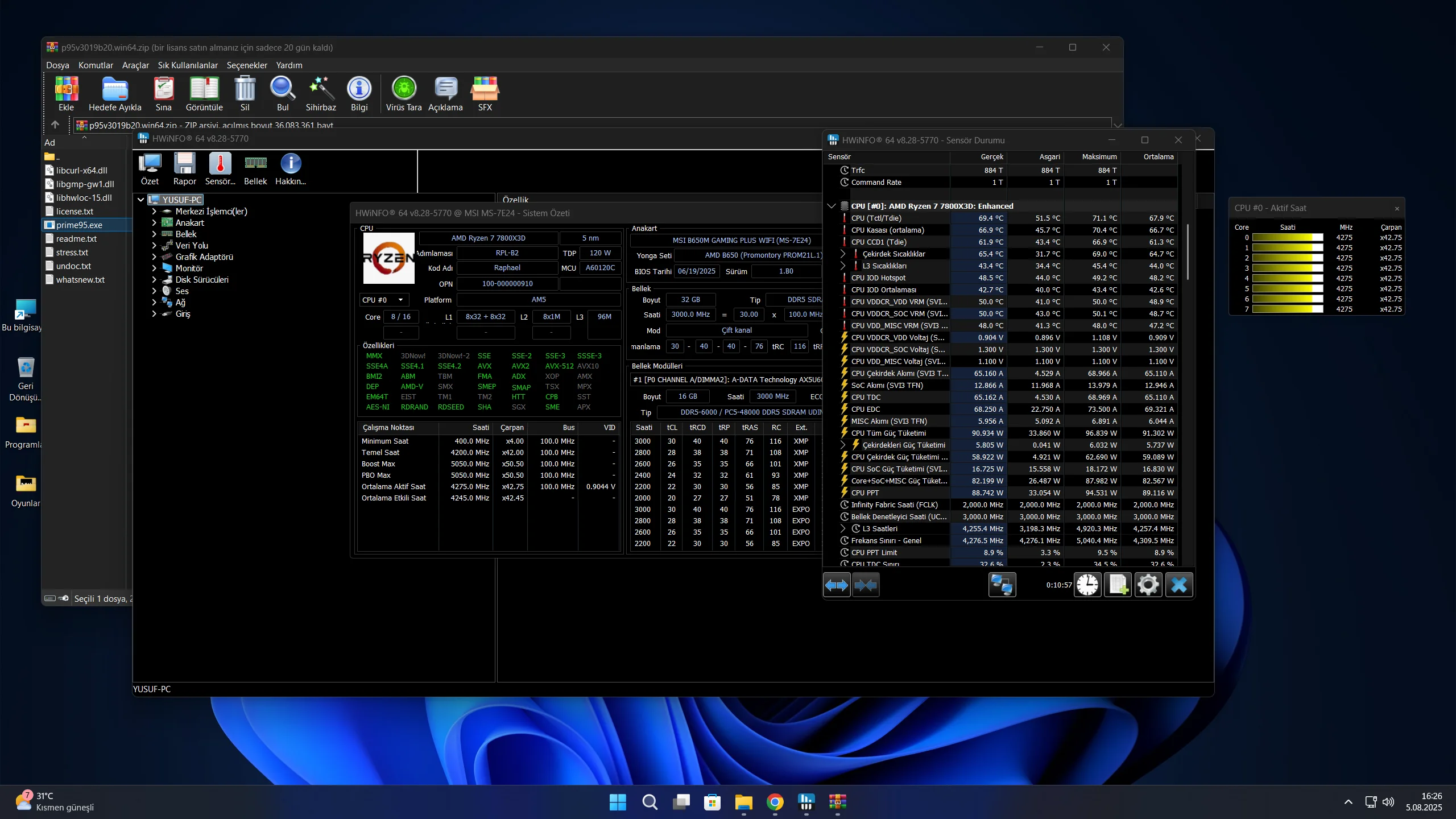Screen dimensions: 1456x819
Task: Close sensor window with blue X button
Action: [1178, 585]
